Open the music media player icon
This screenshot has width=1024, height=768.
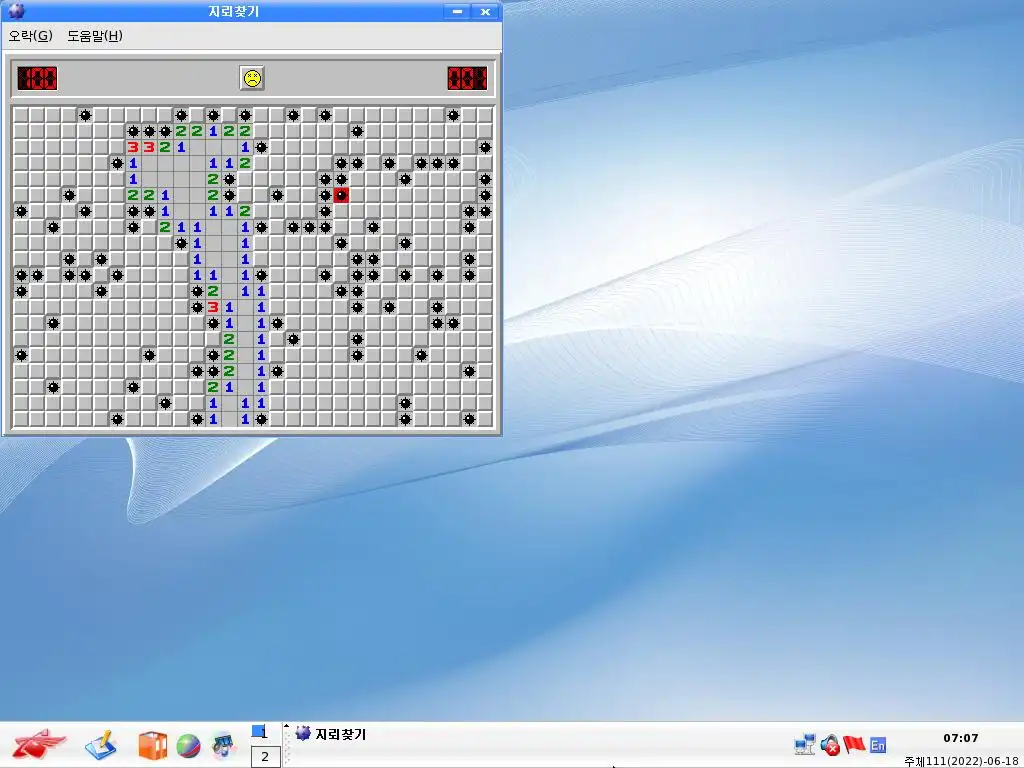coord(224,746)
